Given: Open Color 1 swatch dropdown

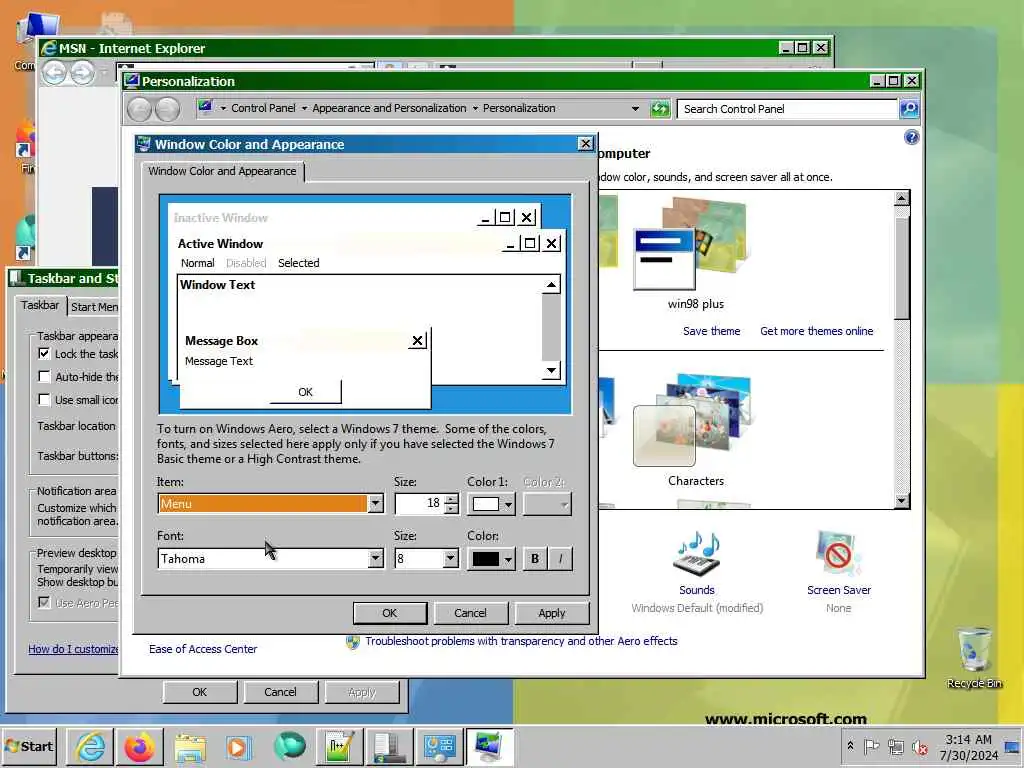Looking at the screenshot, I should pos(492,504).
